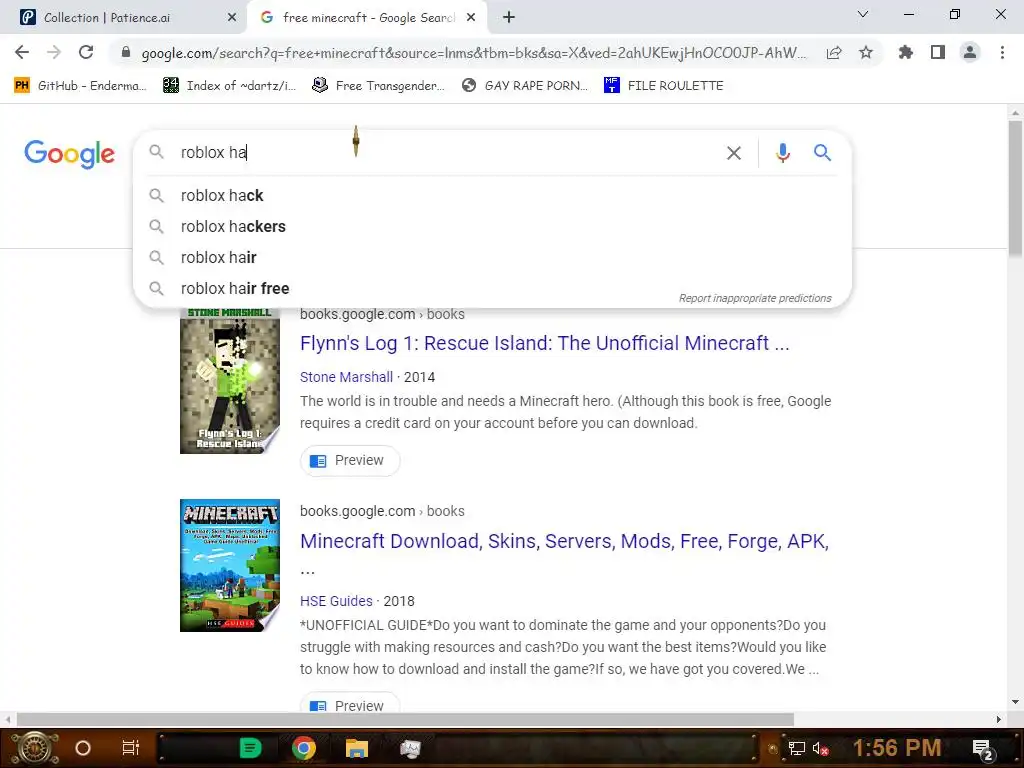Open Minecraft guide book cover thumbnail

point(230,566)
